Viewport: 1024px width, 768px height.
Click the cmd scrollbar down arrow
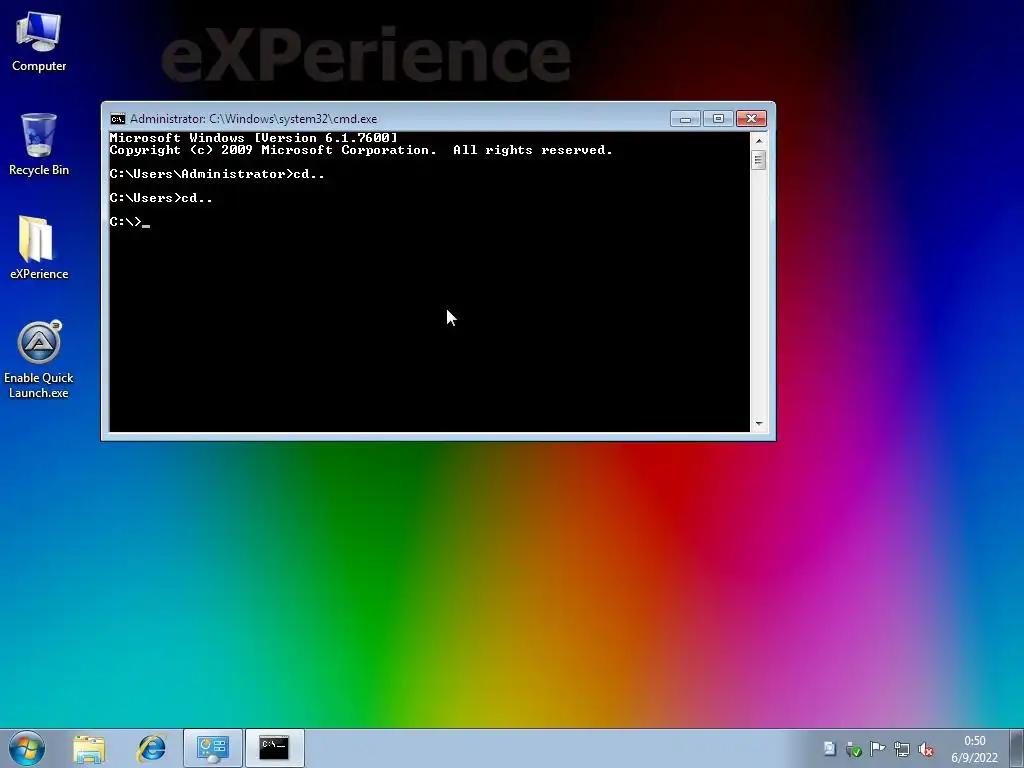[x=758, y=424]
